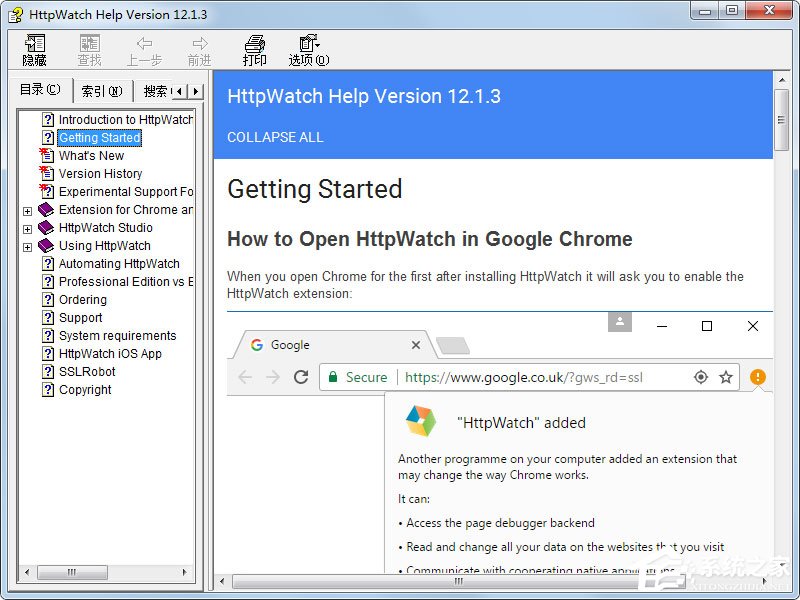The width and height of the screenshot is (800, 600).
Task: Click the question icon beside HttpWatch iOS App
Action: 47,353
